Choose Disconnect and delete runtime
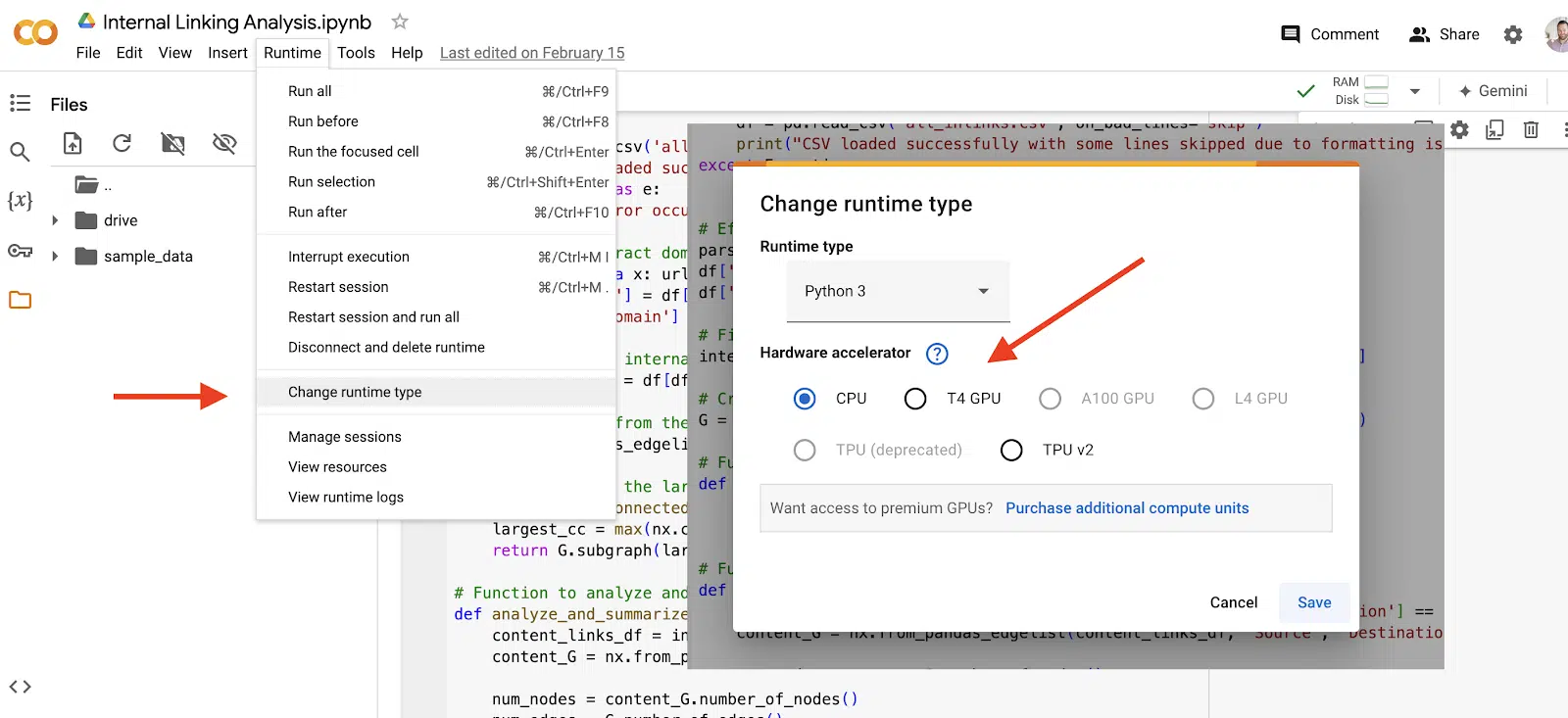 coord(436,348)
